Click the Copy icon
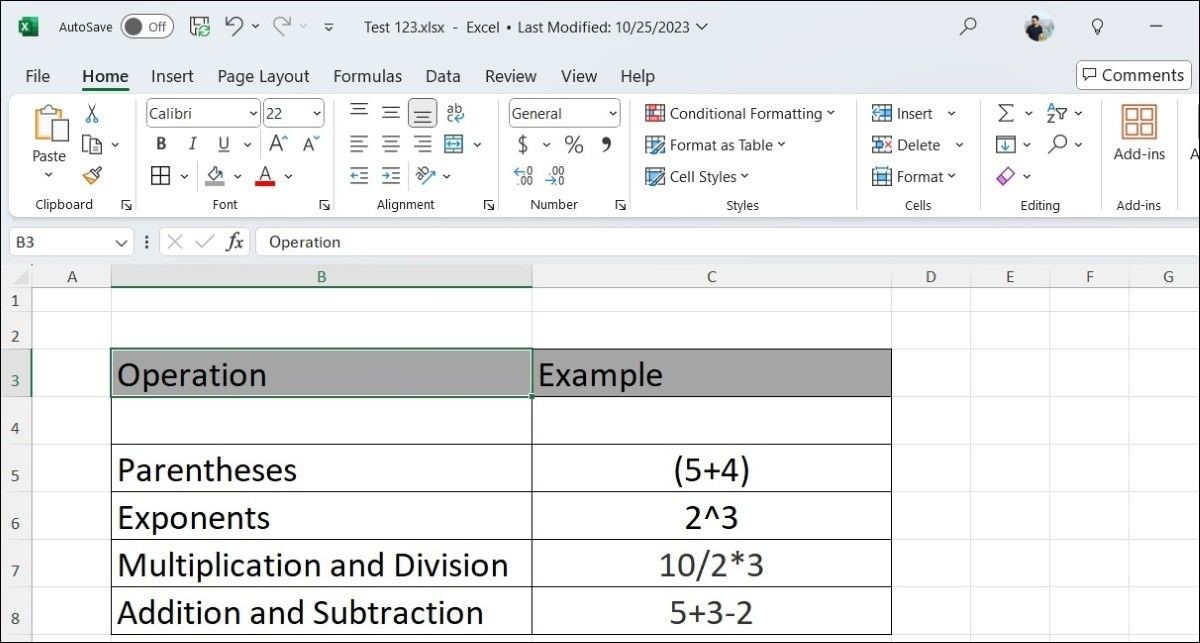Viewport: 1200px width, 643px height. coord(92,145)
